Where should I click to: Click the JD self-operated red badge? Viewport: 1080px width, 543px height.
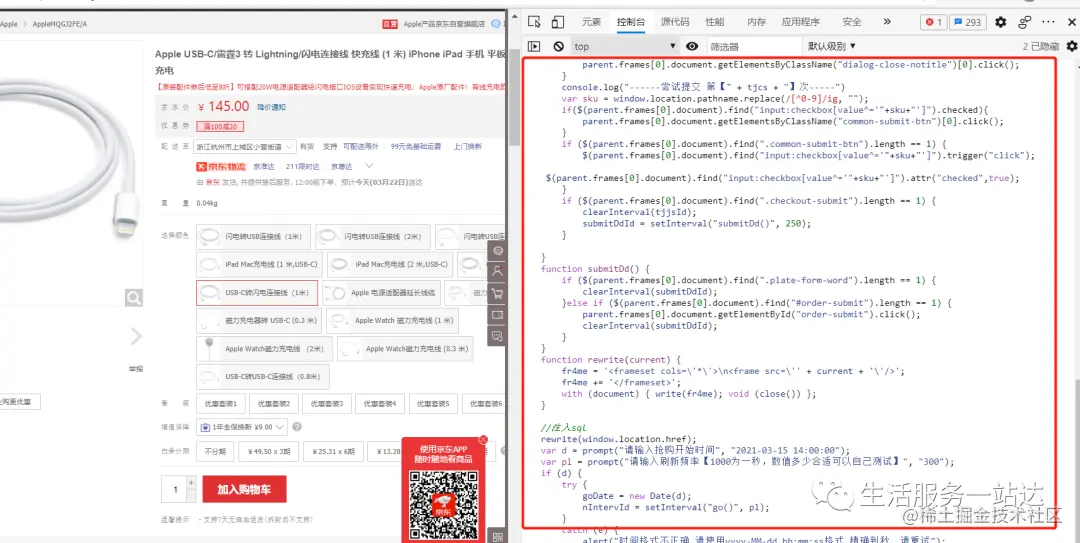[391, 24]
